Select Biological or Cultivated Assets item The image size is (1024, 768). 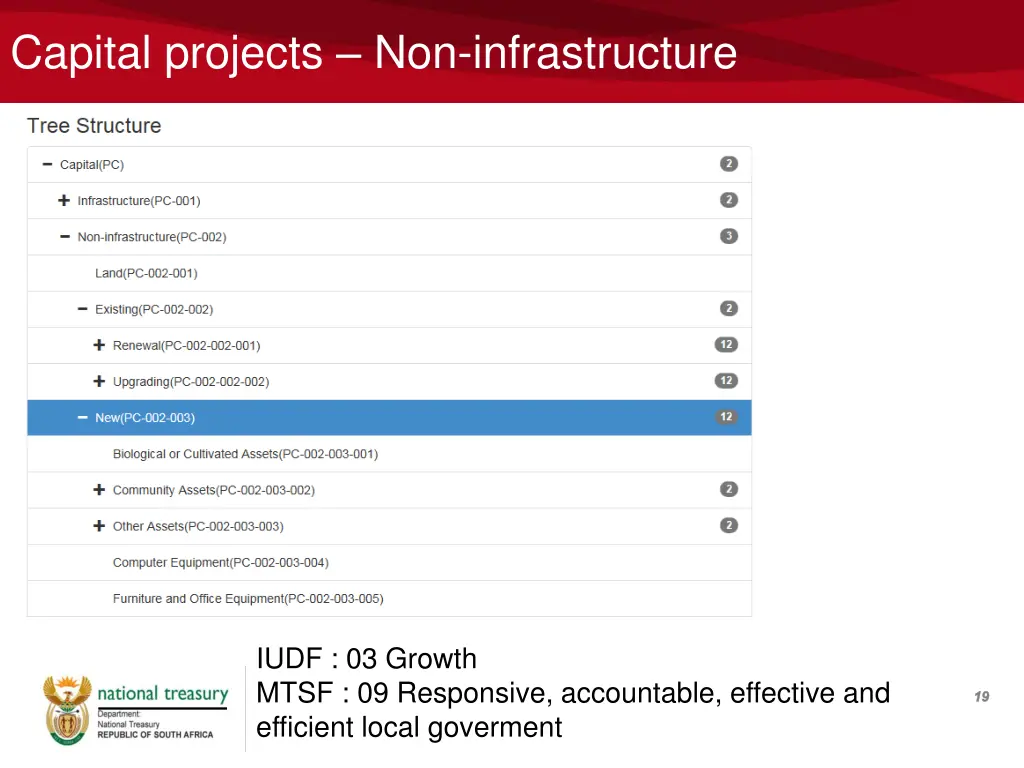[246, 454]
